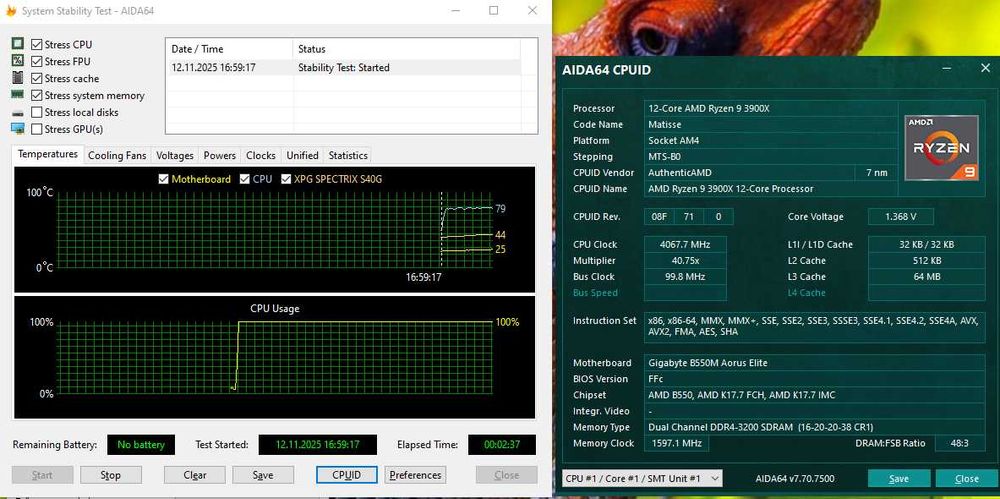Screen dimensions: 1000x499
Task: Click the Instruction Set list text
Action: tap(814, 326)
